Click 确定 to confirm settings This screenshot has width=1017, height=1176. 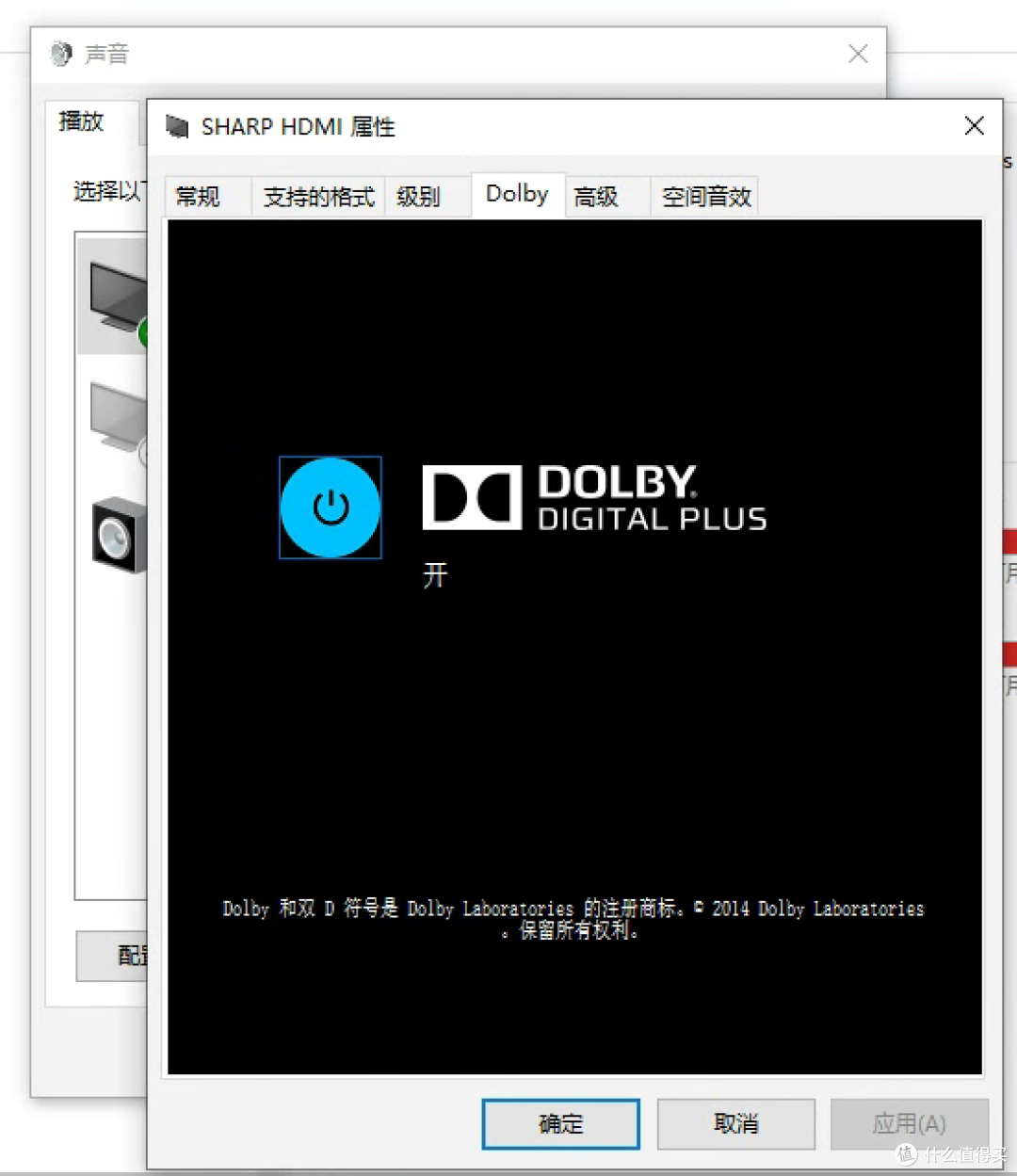pyautogui.click(x=559, y=1123)
